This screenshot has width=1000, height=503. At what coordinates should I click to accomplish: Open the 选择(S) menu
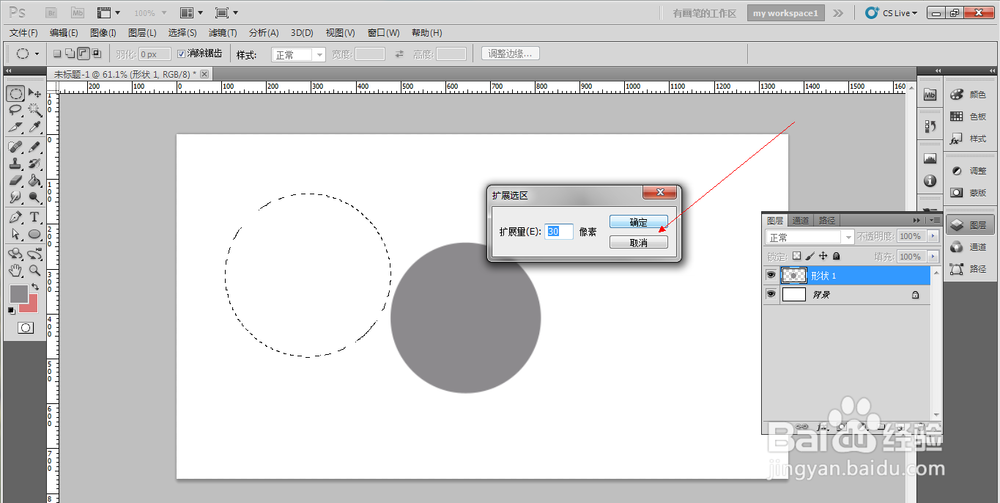[x=182, y=33]
